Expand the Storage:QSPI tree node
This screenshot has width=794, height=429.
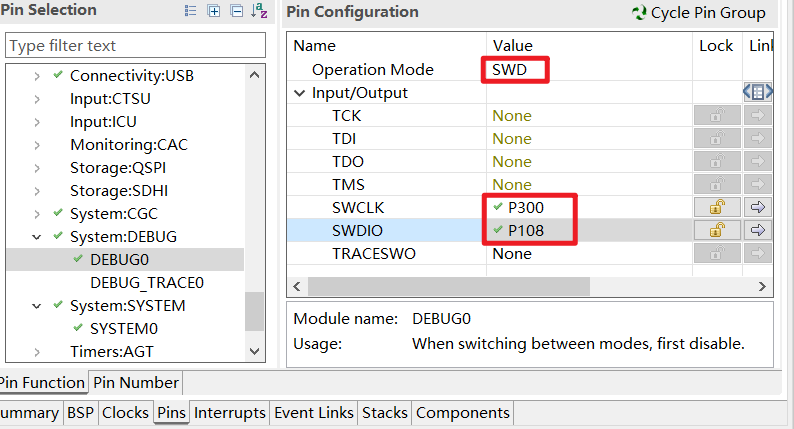(x=37, y=168)
